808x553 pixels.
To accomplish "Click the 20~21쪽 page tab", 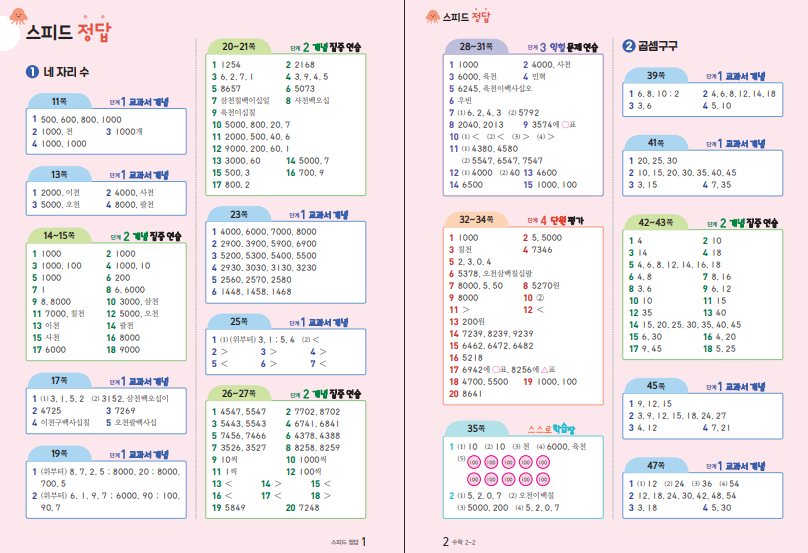I will tap(239, 46).
